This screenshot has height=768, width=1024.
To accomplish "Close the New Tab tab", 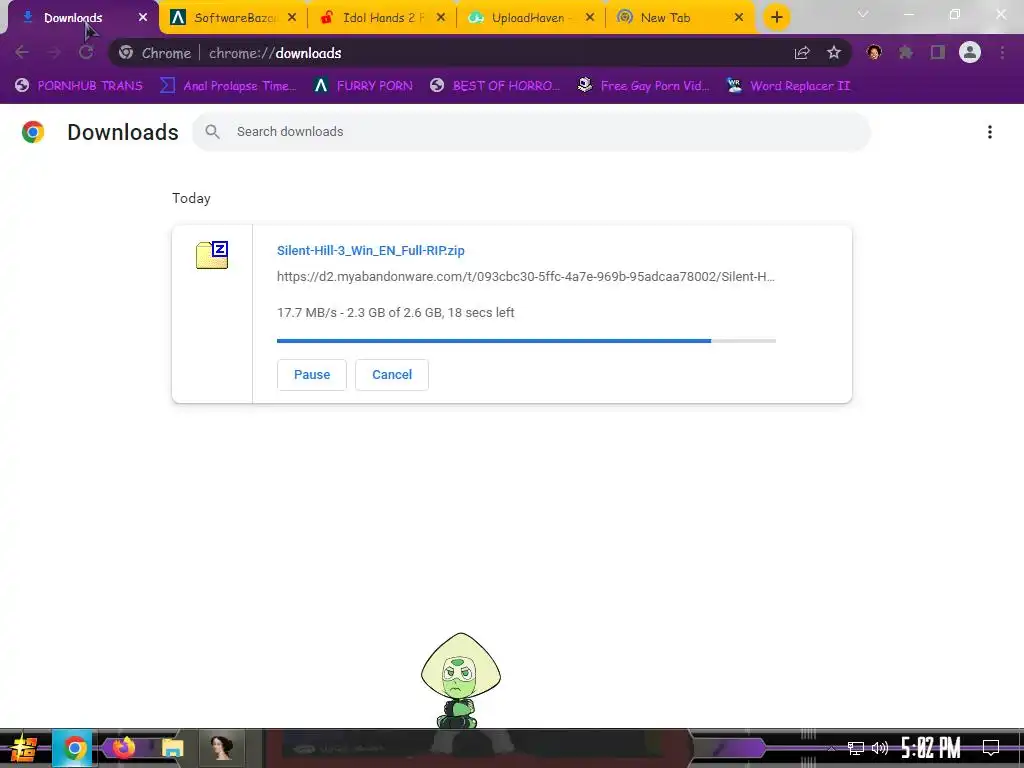I will point(739,18).
